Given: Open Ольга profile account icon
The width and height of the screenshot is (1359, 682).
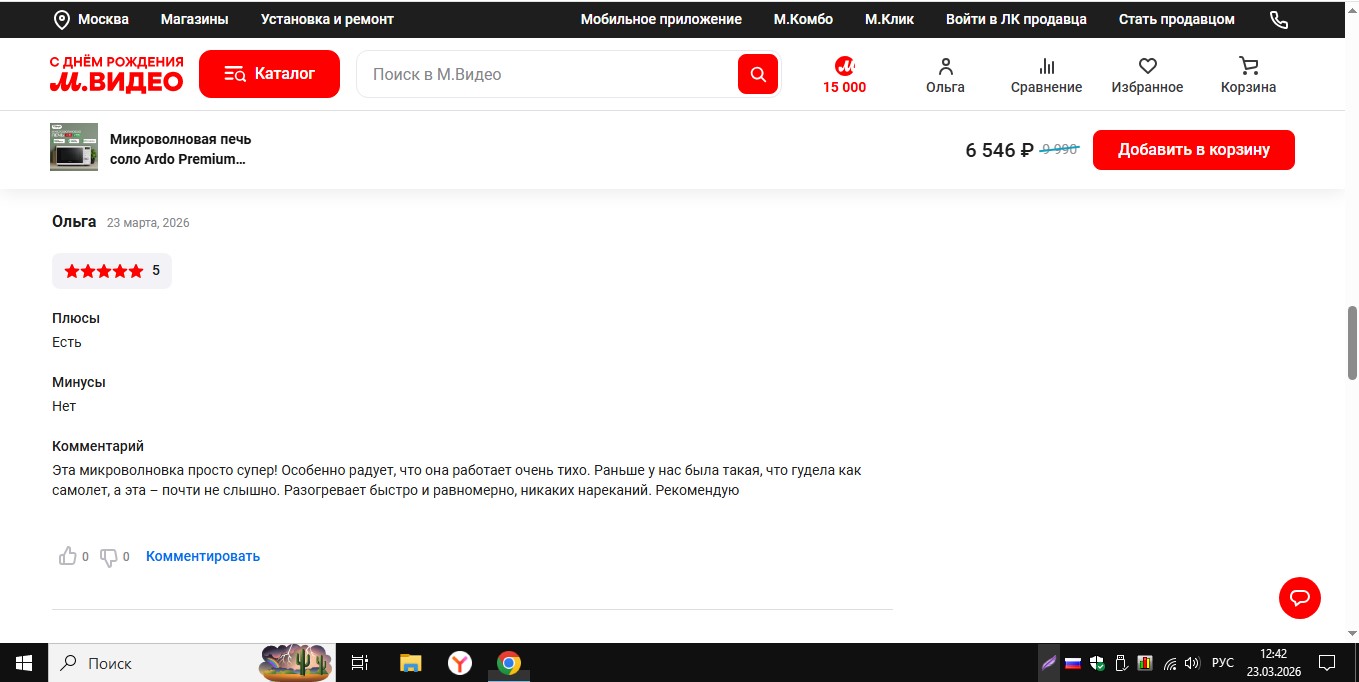Looking at the screenshot, I should point(945,66).
